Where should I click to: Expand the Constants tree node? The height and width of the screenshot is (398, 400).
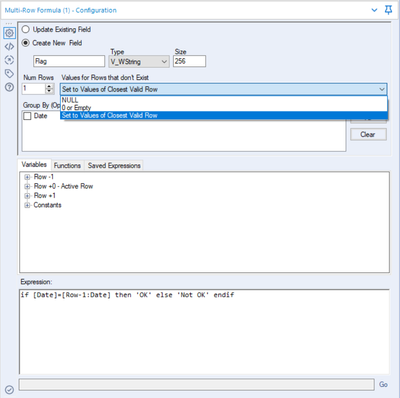pyautogui.click(x=27, y=205)
